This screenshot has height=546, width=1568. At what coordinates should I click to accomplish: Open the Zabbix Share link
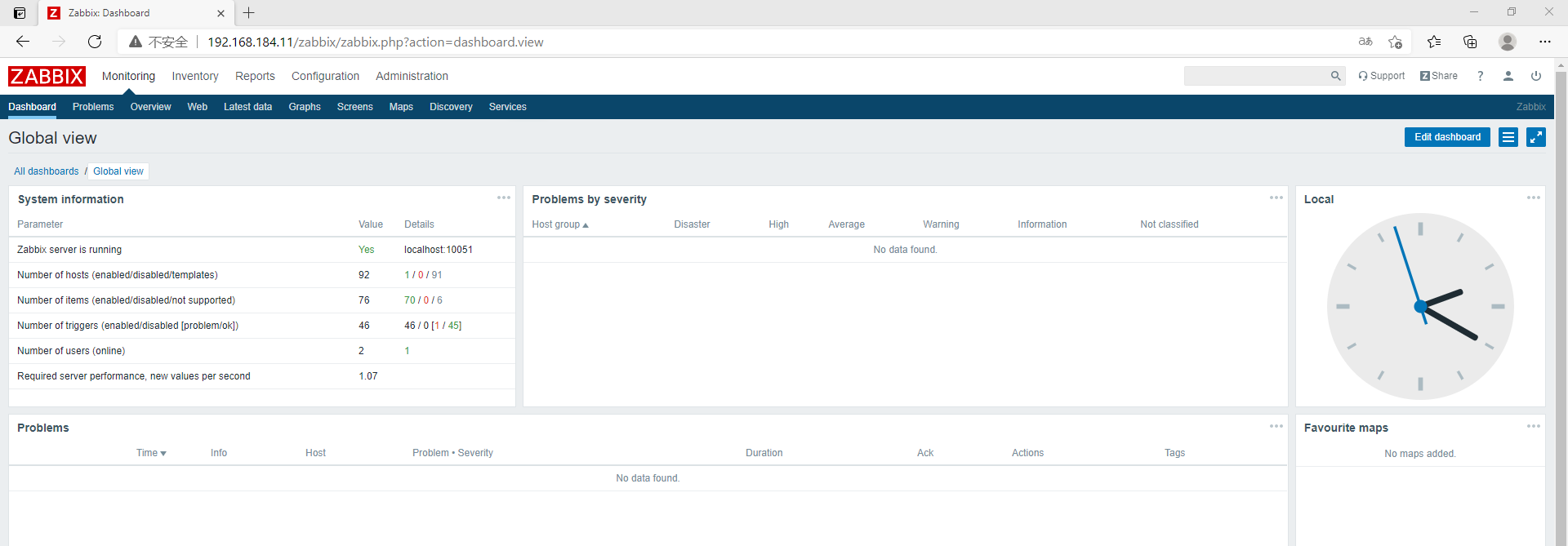coord(1439,76)
